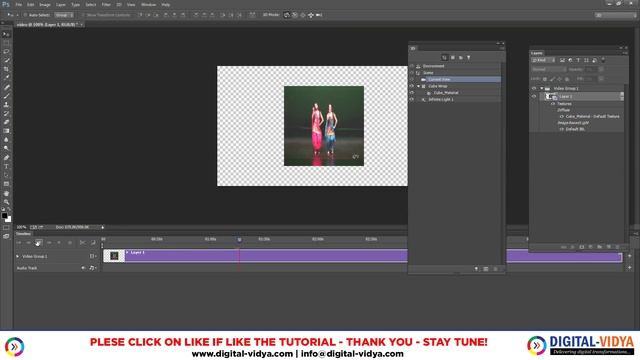Image resolution: width=640 pixels, height=360 pixels.
Task: Select the Move tool
Action: point(6,34)
